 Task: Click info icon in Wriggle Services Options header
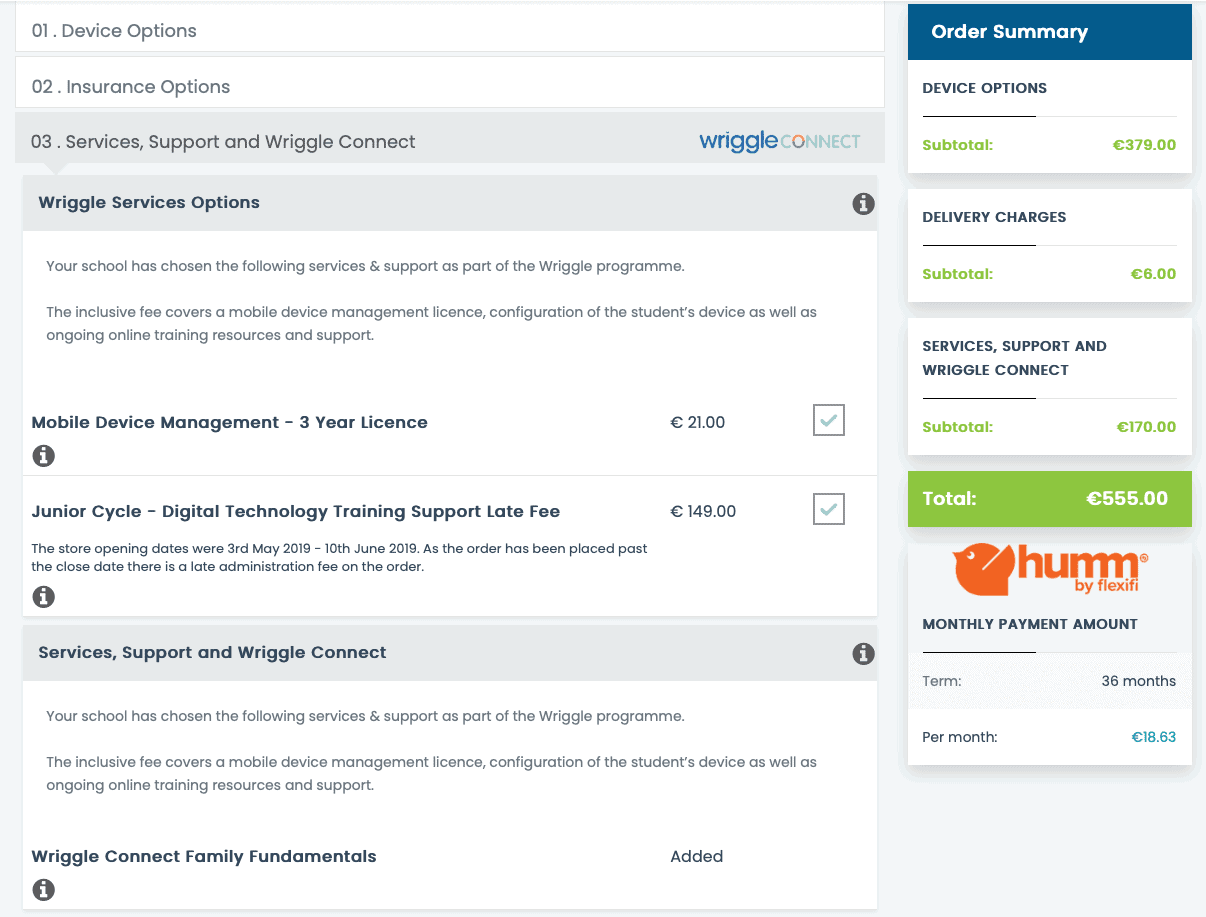pyautogui.click(x=863, y=203)
